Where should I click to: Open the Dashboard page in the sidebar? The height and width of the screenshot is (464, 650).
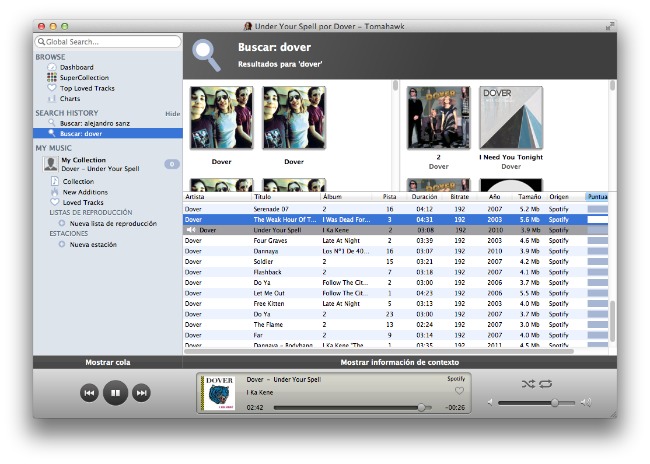[x=76, y=67]
